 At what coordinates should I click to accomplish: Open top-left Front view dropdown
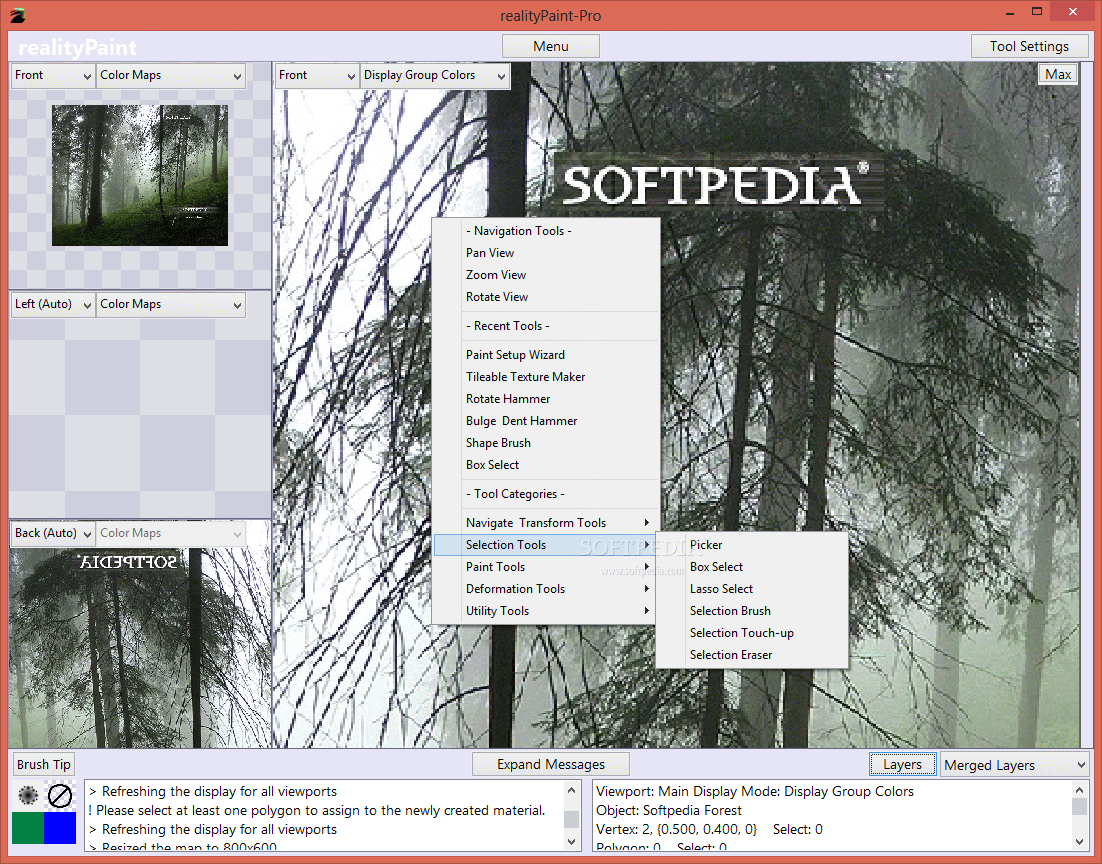pos(53,75)
